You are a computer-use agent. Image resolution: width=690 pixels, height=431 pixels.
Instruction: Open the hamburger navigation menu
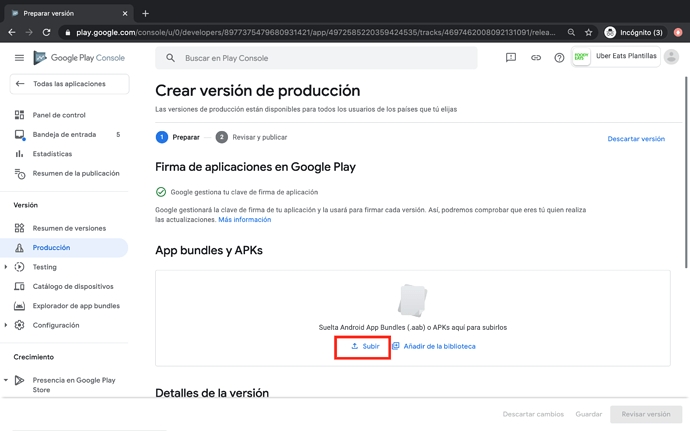click(19, 58)
